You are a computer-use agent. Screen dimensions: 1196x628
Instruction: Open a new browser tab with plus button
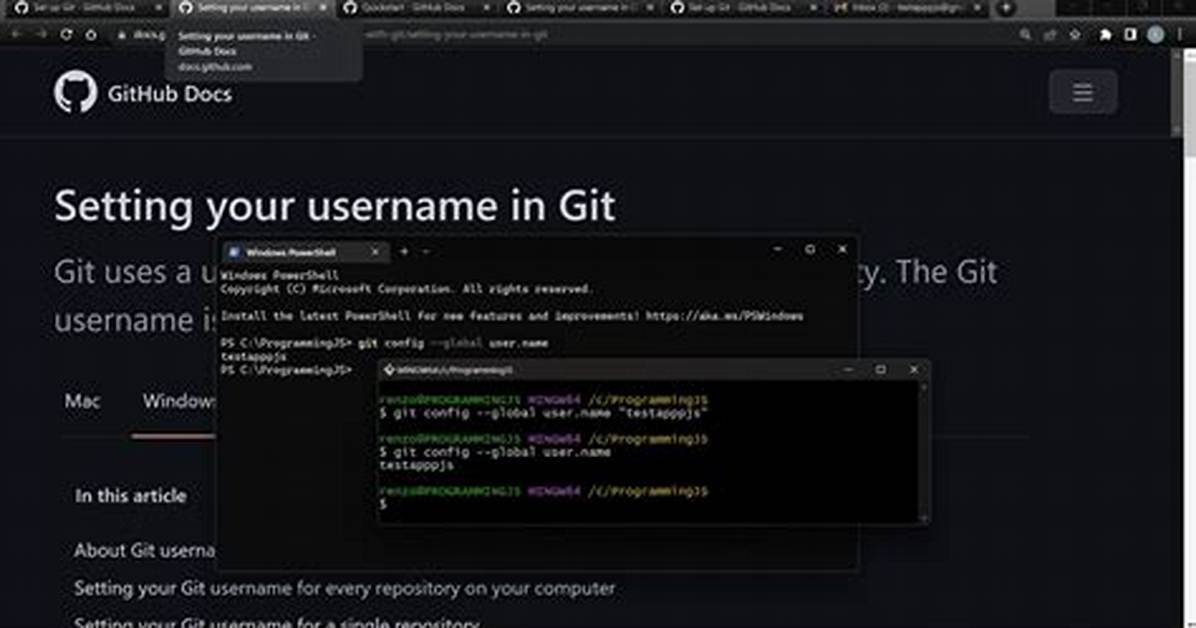[x=1006, y=8]
